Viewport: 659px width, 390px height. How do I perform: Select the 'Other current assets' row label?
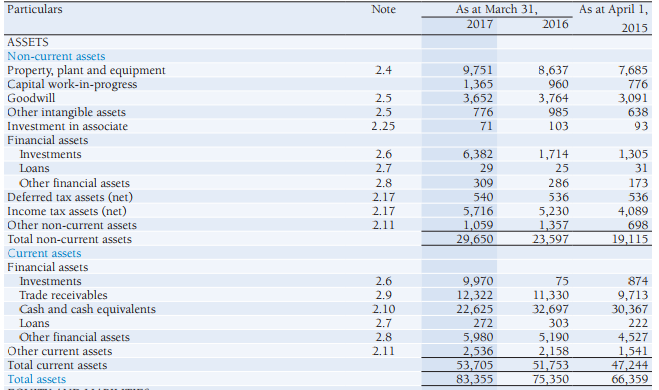tap(60, 351)
